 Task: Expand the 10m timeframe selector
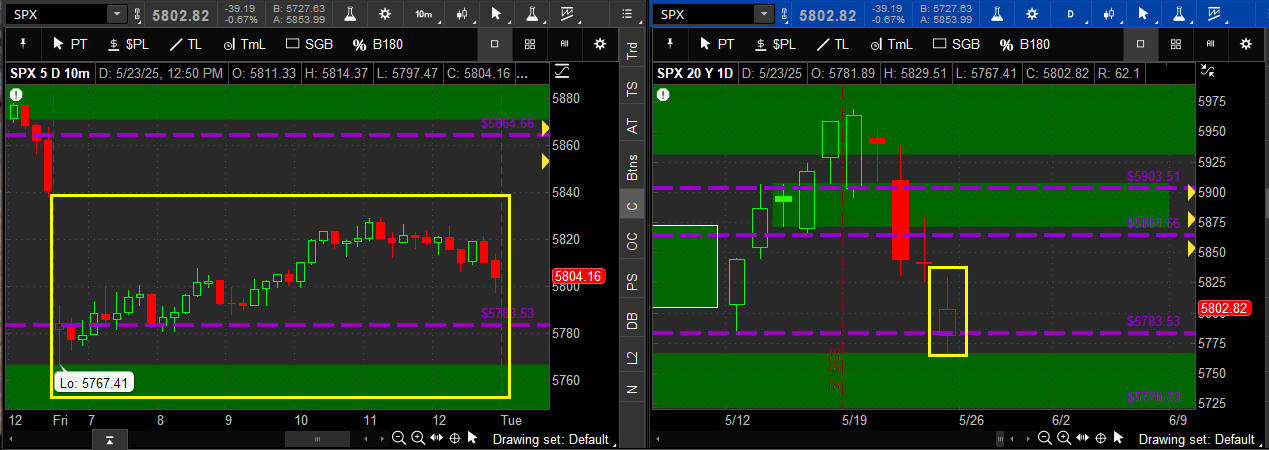(424, 14)
